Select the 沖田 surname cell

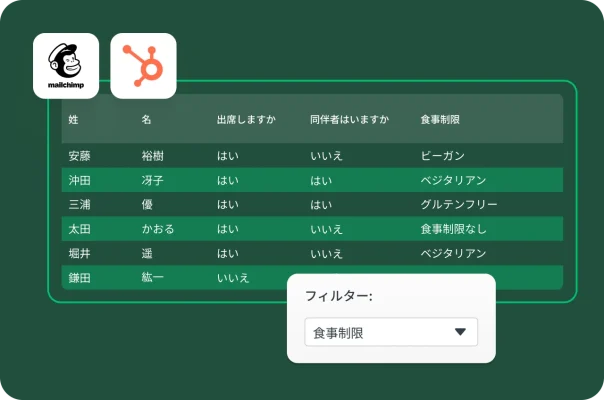[79, 180]
